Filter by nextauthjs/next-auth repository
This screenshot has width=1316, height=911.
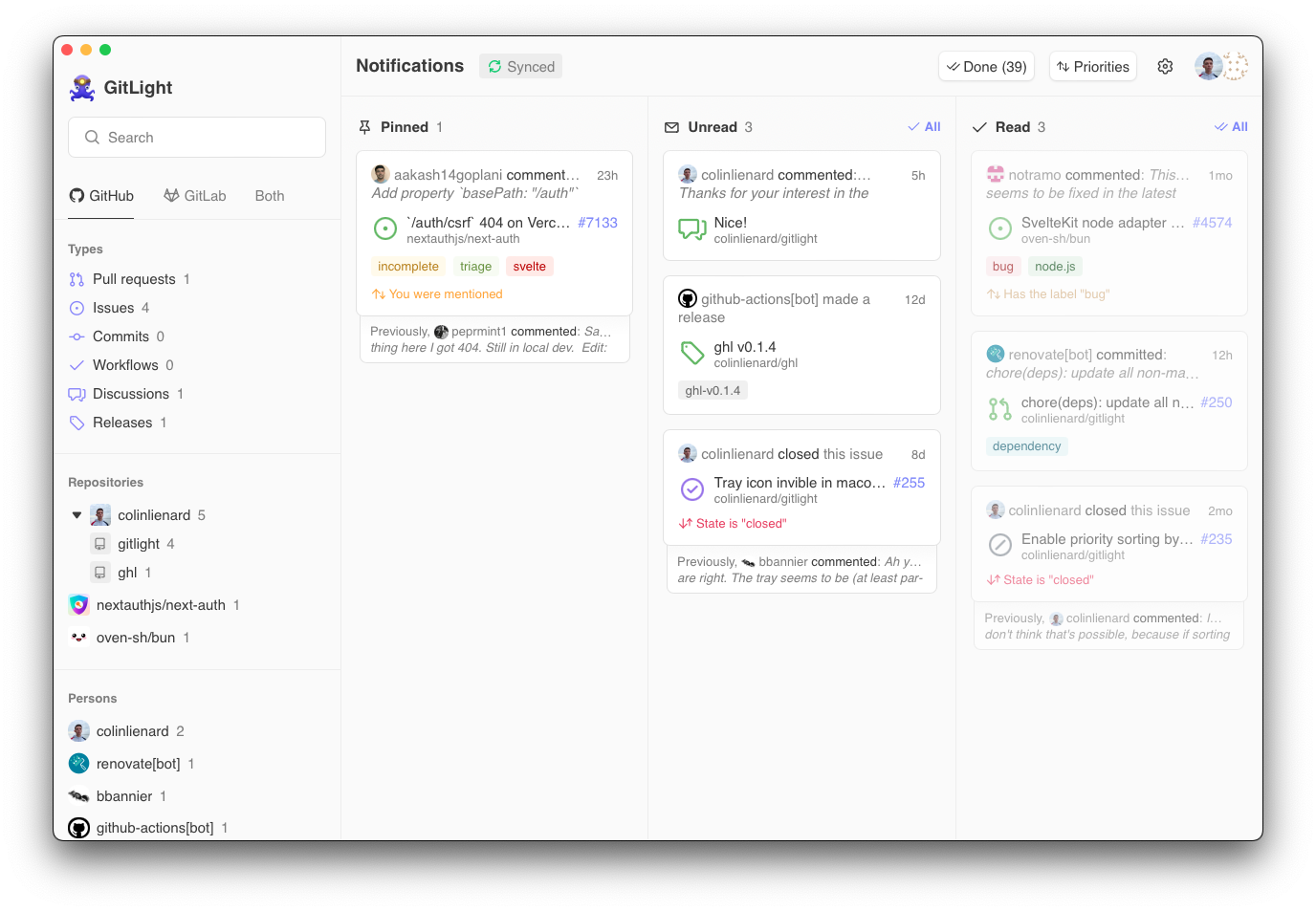(155, 605)
